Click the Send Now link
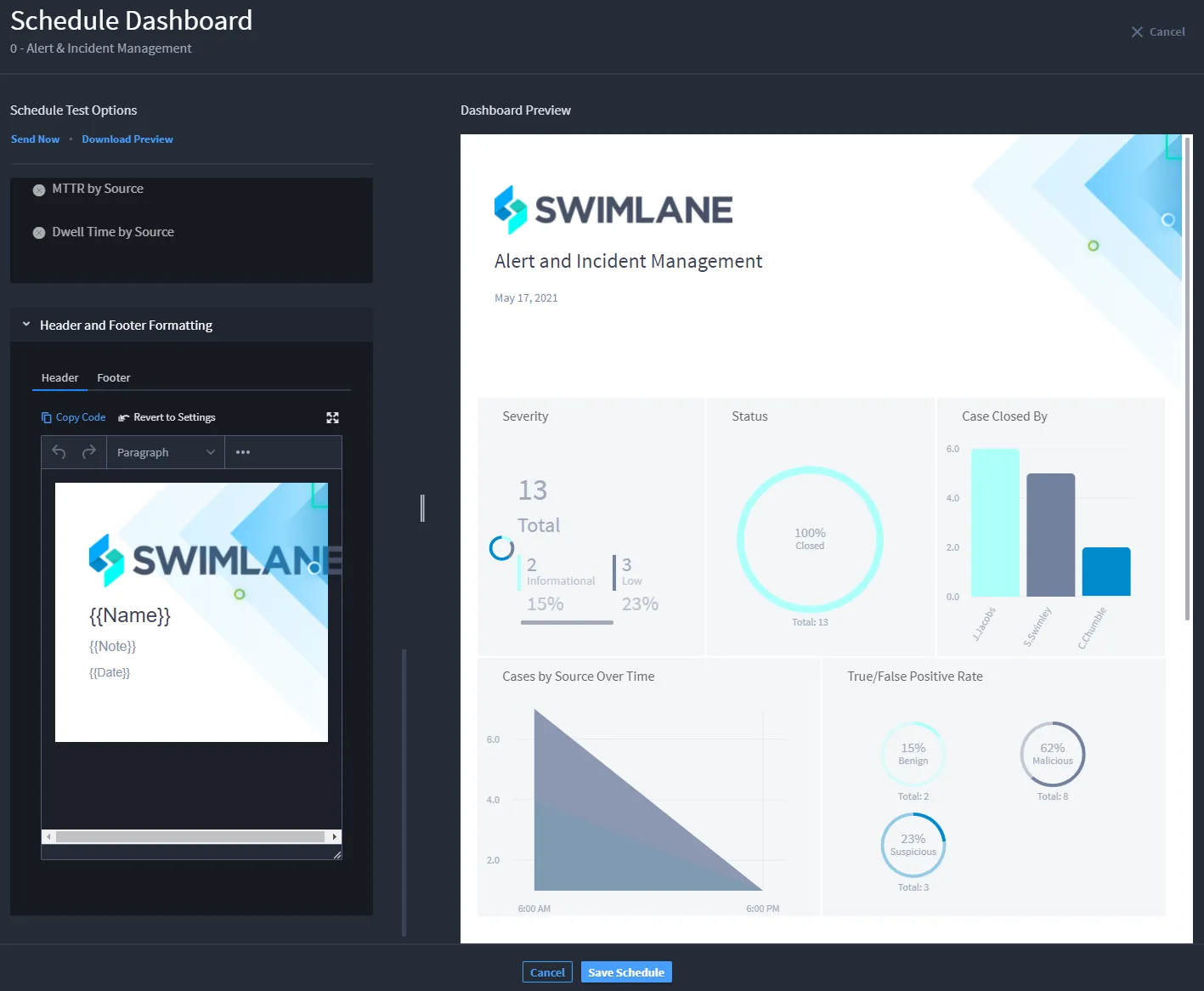Image resolution: width=1204 pixels, height=991 pixels. click(36, 139)
